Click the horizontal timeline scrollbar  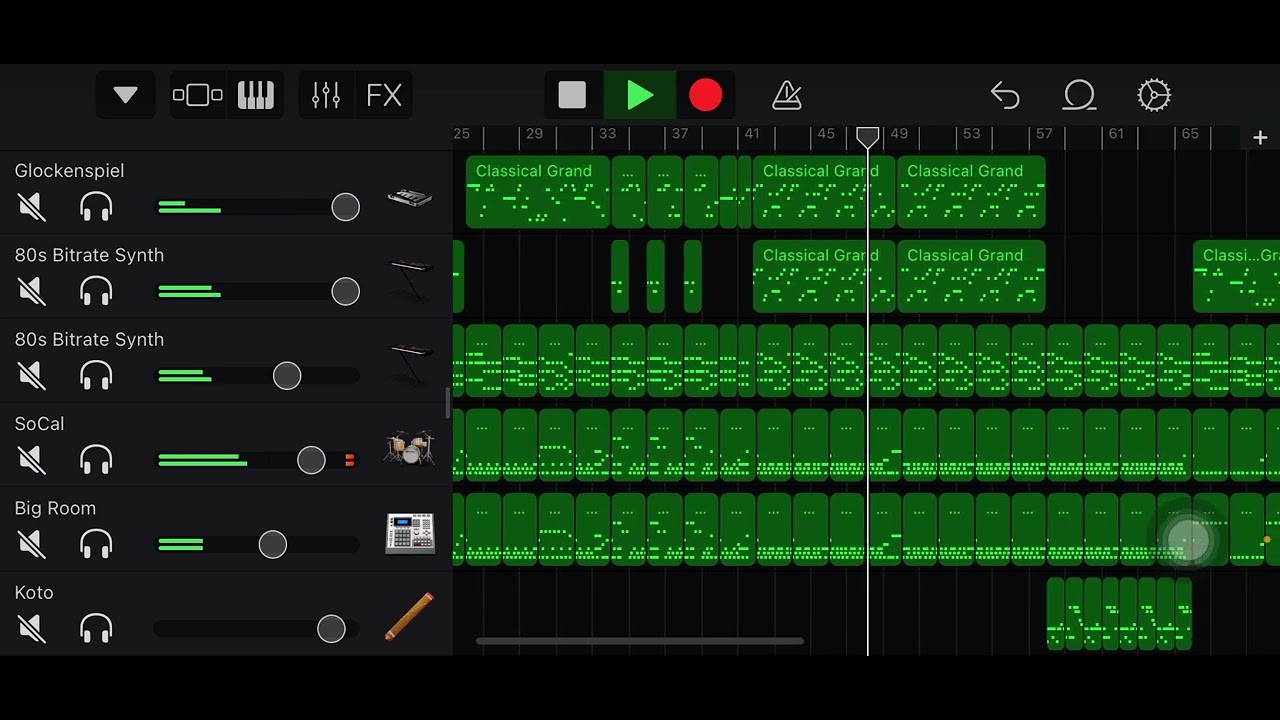tap(640, 641)
